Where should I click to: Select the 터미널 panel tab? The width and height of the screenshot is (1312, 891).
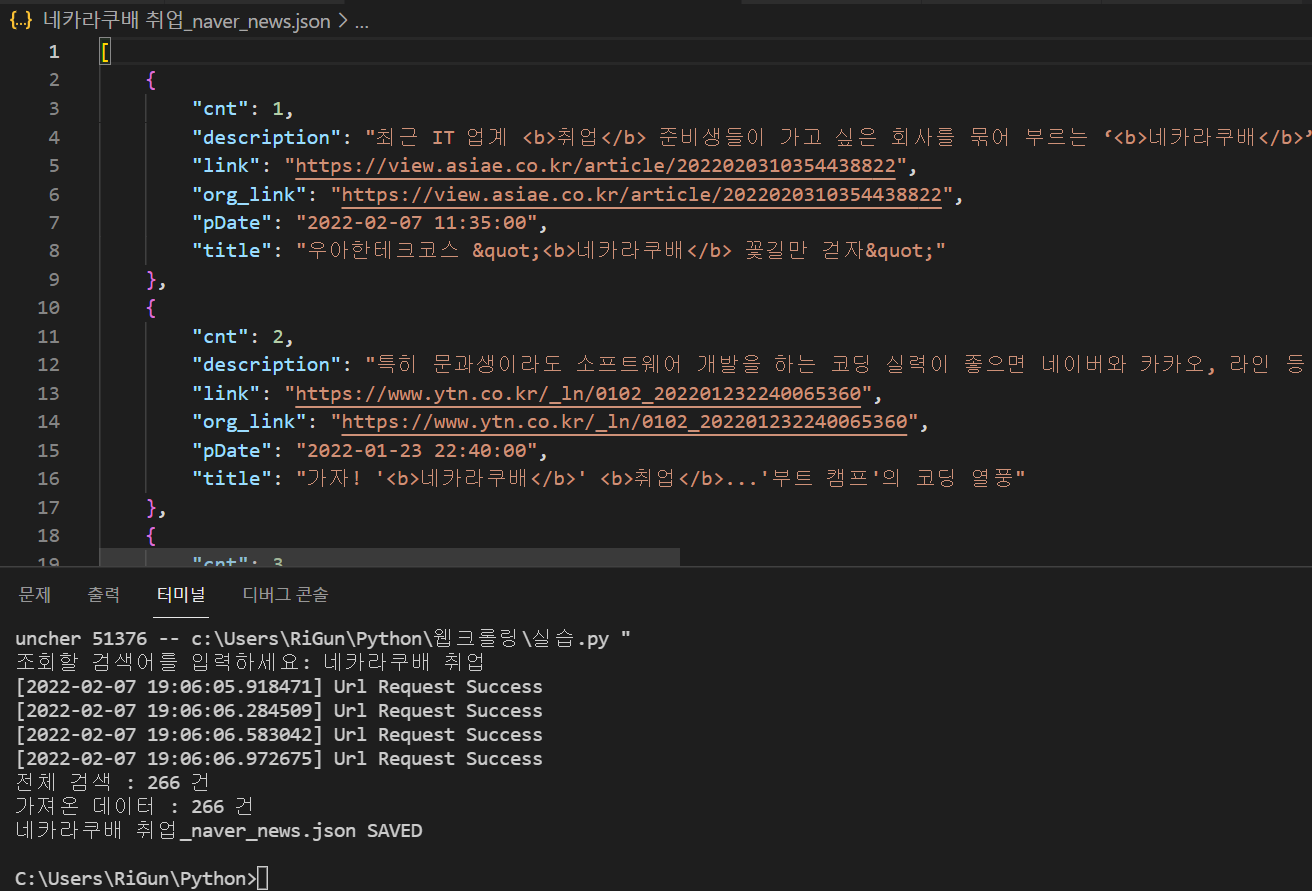[181, 594]
